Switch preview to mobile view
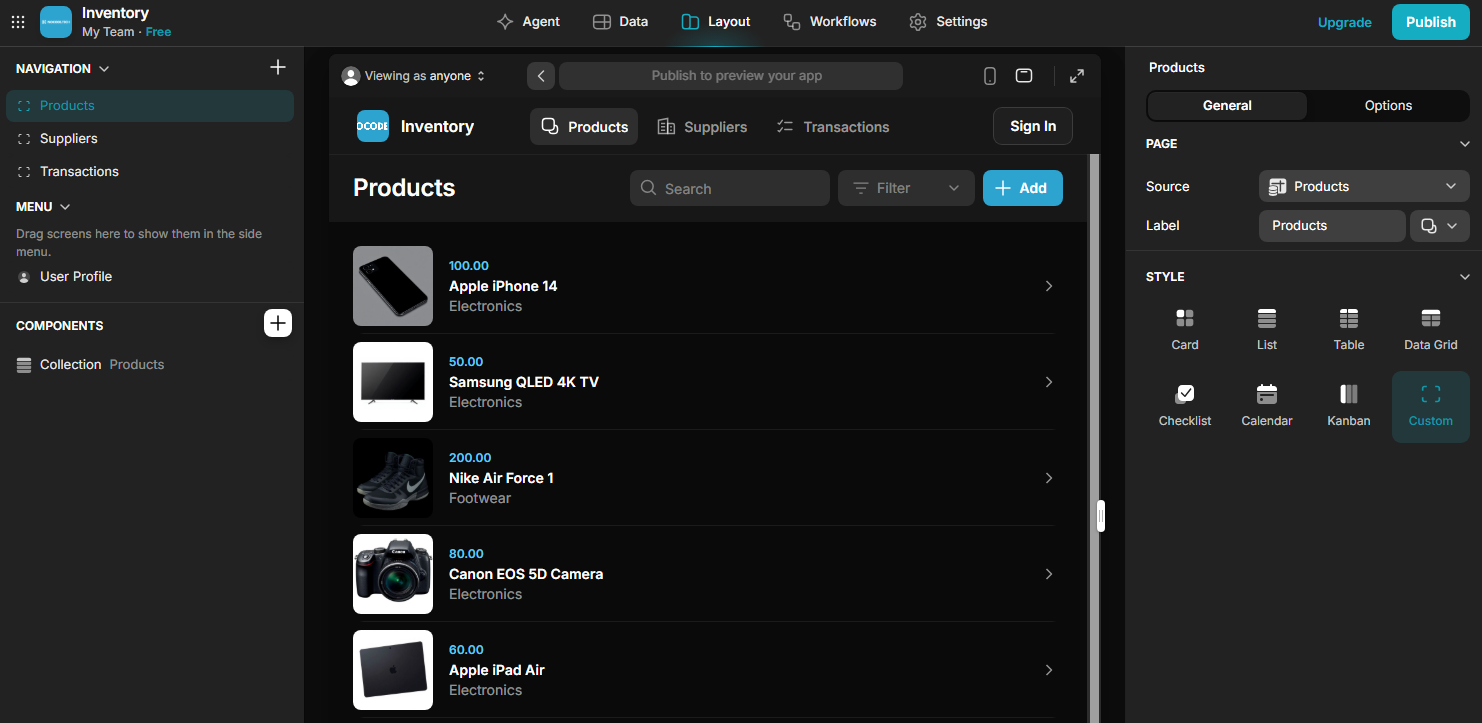Image resolution: width=1482 pixels, height=723 pixels. 990,76
